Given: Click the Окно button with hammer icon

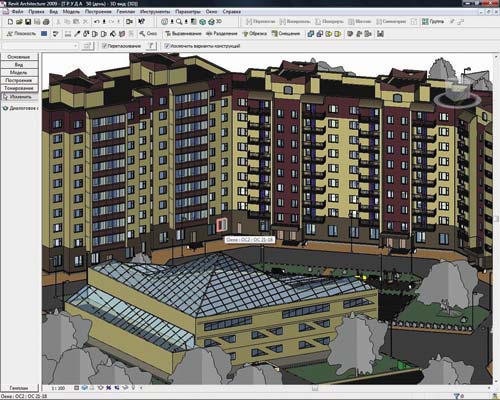Looking at the screenshot, I should click(148, 34).
